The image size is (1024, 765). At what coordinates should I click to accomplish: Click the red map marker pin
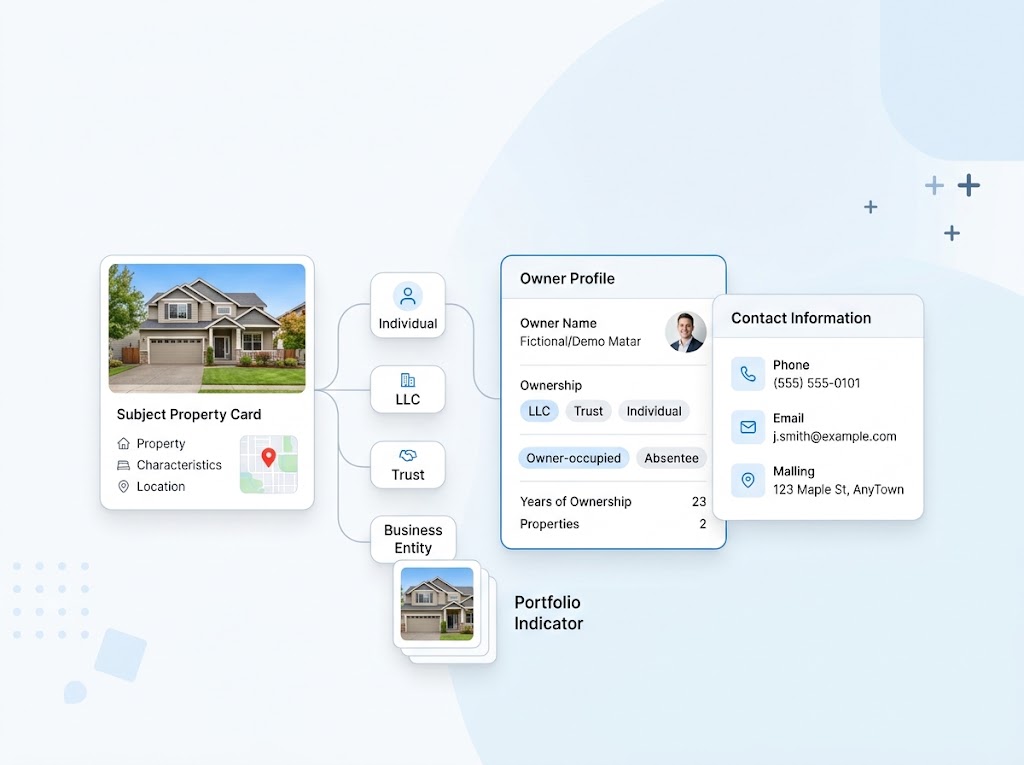[268, 457]
